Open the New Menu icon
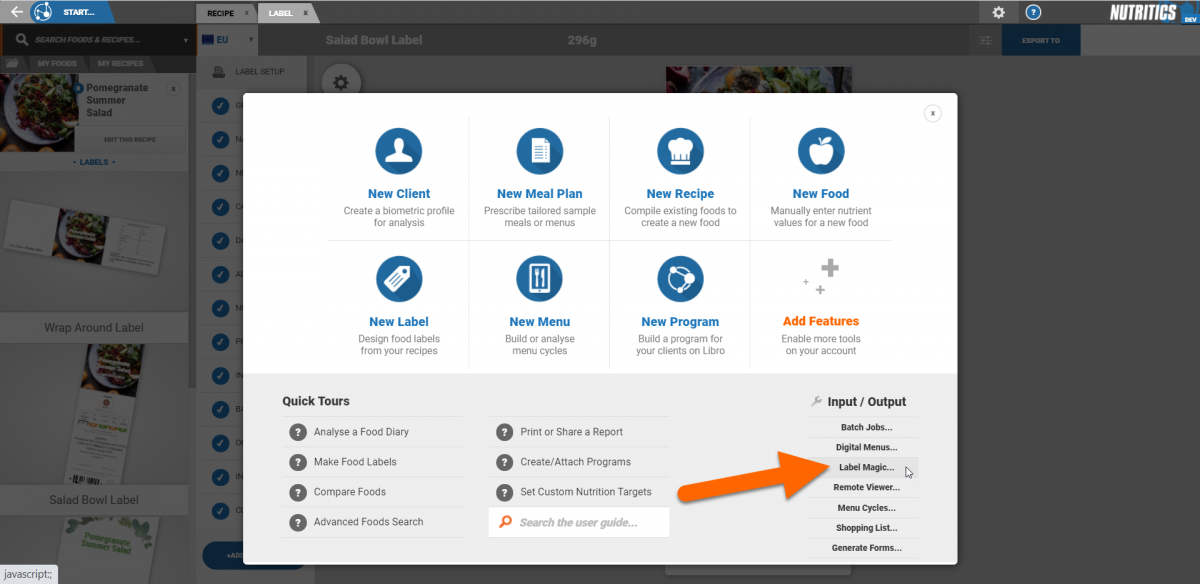The image size is (1200, 584). click(539, 279)
